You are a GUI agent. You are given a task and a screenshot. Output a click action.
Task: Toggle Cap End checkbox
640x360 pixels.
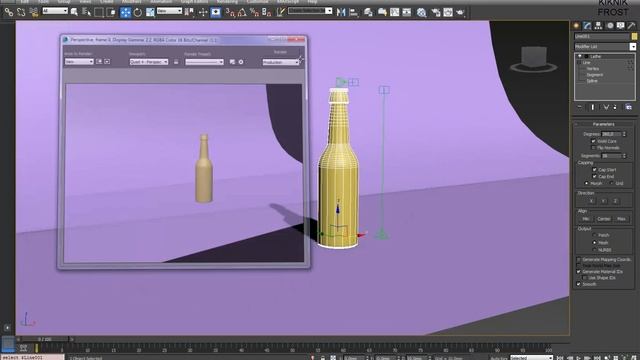point(594,176)
